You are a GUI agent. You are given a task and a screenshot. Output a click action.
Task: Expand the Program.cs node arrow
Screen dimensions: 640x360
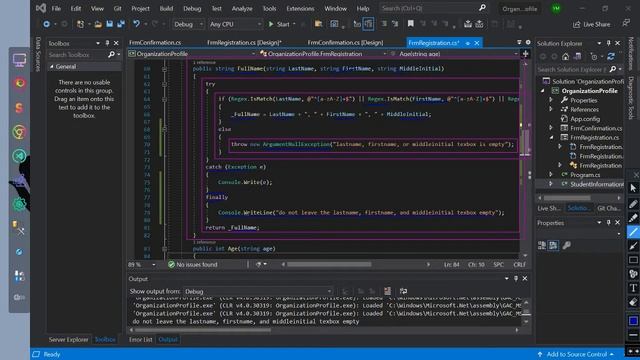click(551, 175)
